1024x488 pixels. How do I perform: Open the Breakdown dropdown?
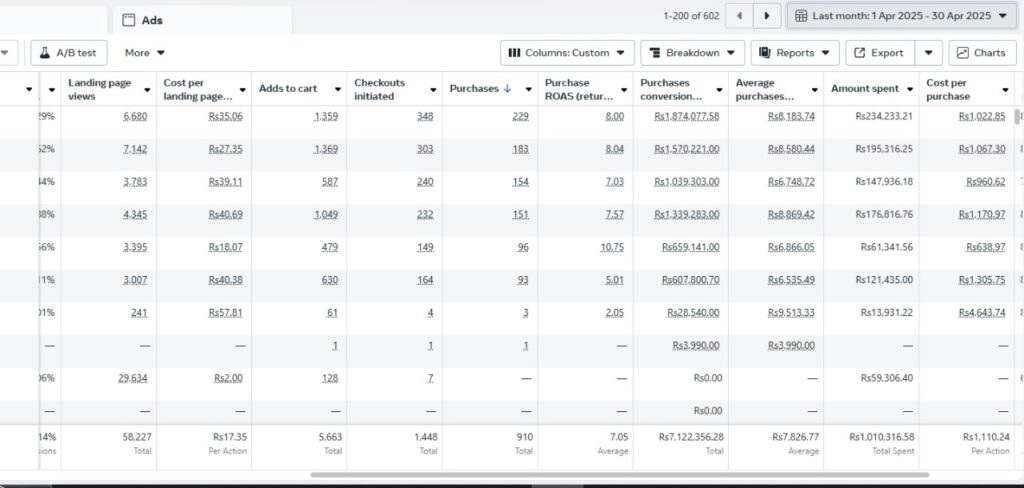tap(693, 53)
